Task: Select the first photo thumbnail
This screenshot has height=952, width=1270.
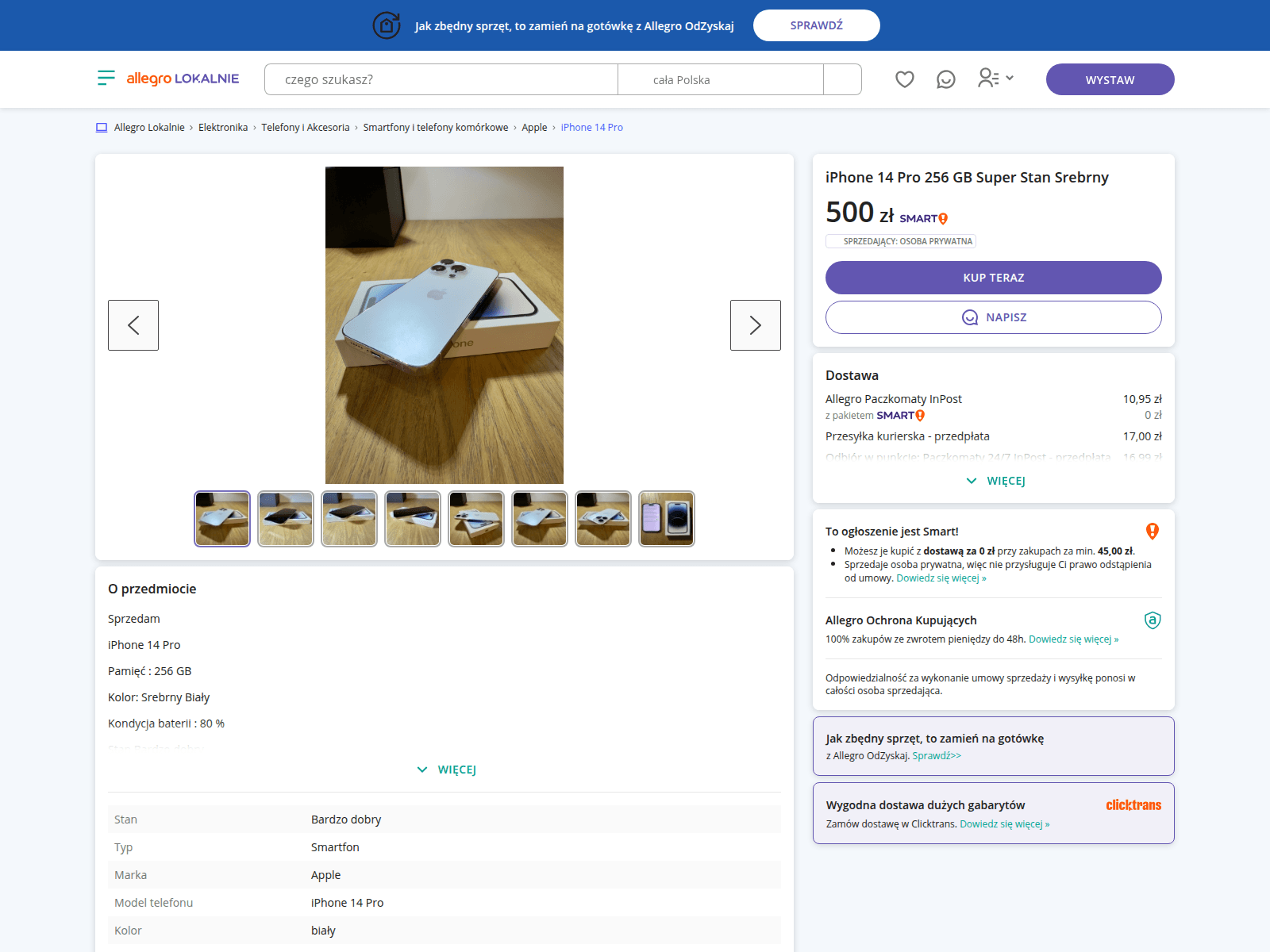Action: tap(222, 519)
